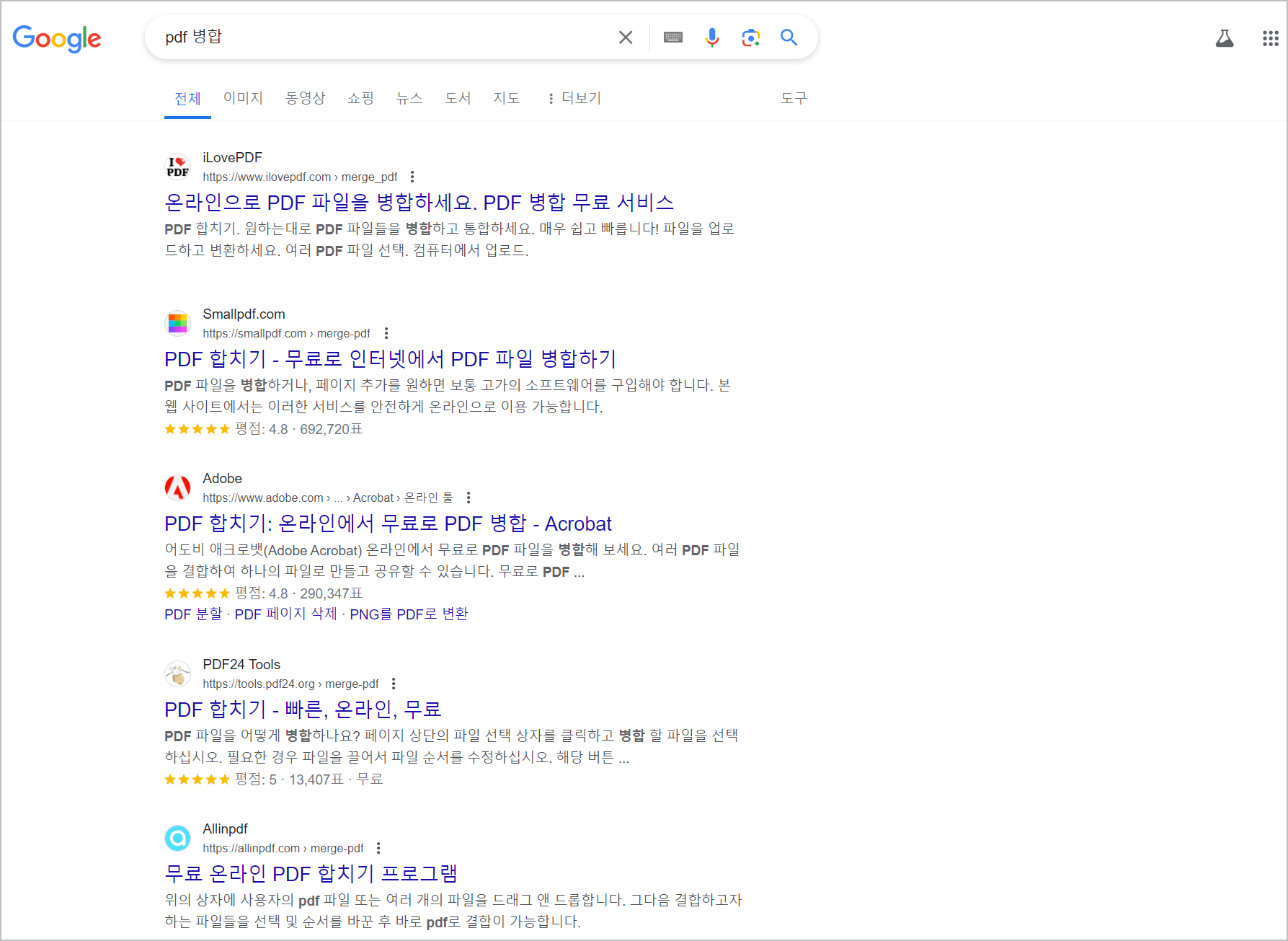1288x941 pixels.
Task: Switch to the 뉴스 tab
Action: (x=409, y=98)
